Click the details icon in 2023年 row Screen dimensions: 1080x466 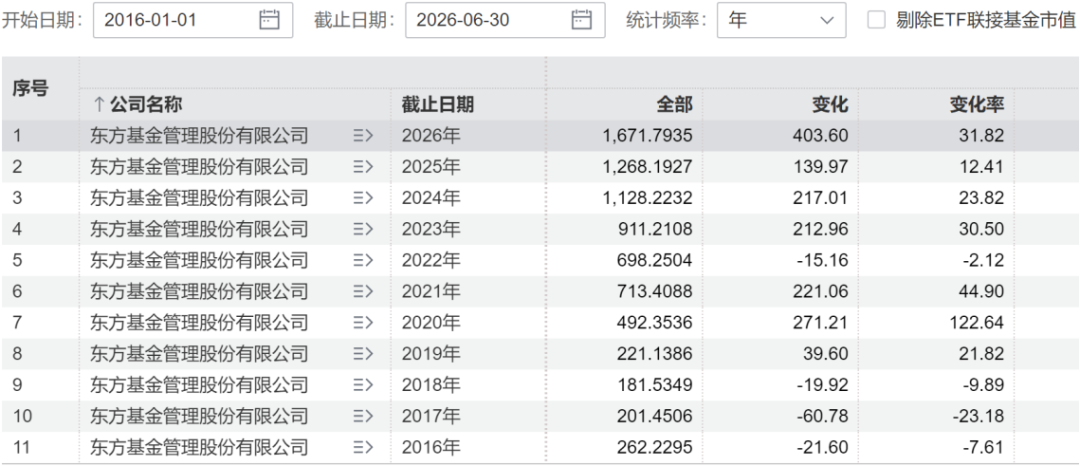coord(362,229)
